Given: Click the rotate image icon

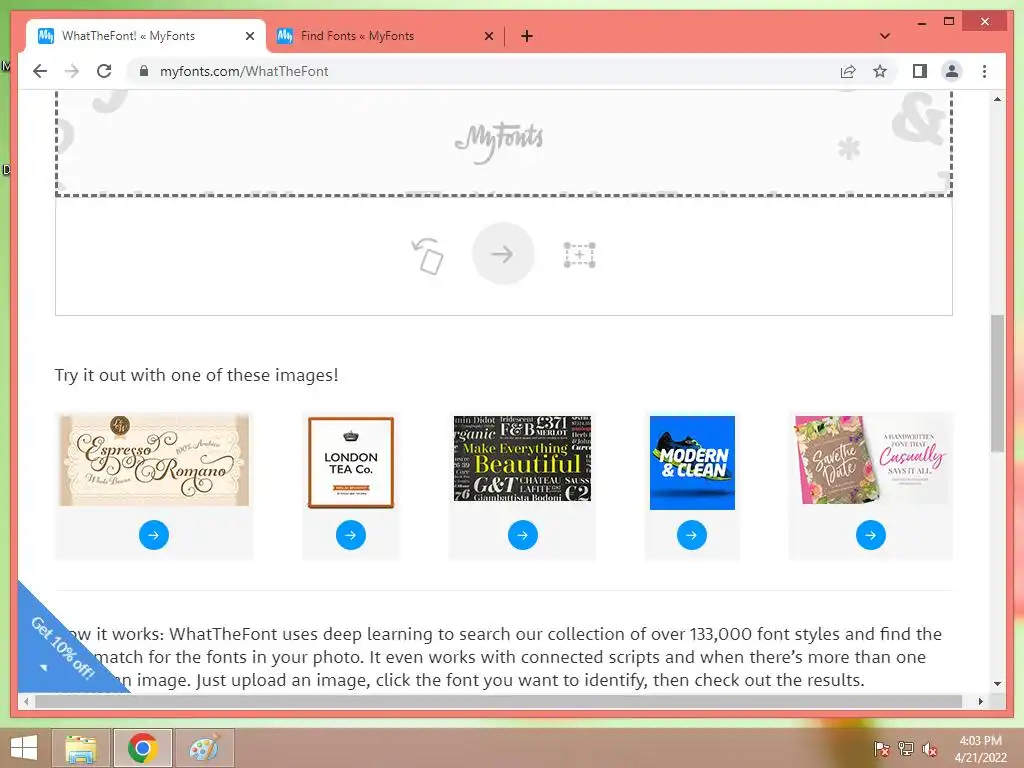Looking at the screenshot, I should [x=427, y=255].
